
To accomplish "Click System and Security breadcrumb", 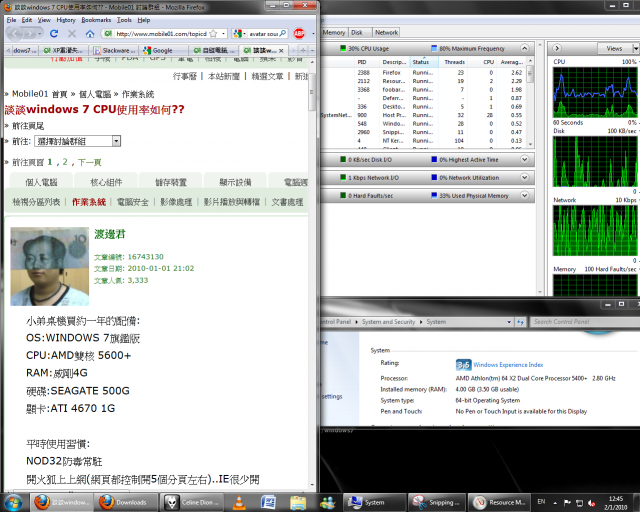I will 388,322.
